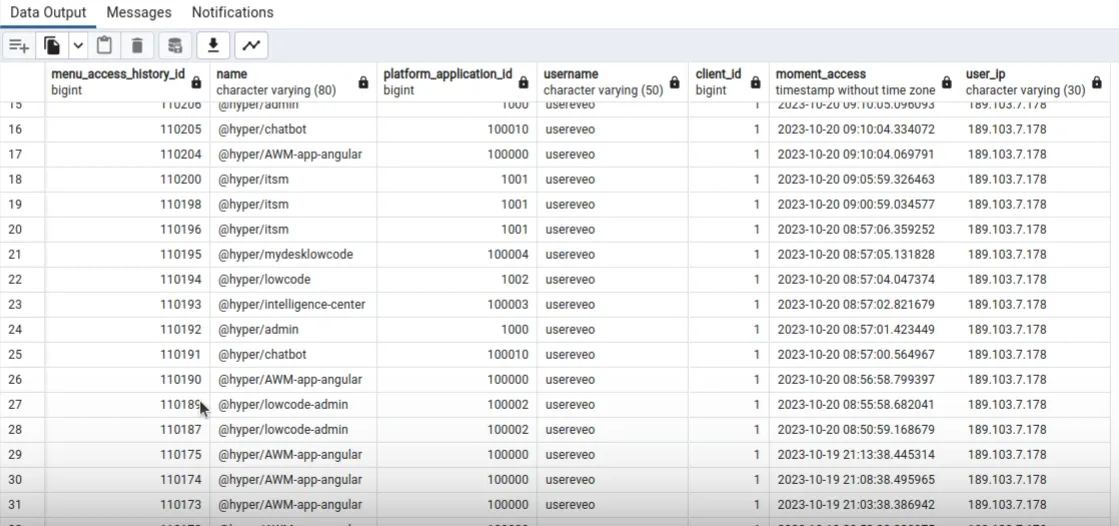Select the platform_application_id column header
The image size is (1119, 526).
click(x=457, y=83)
